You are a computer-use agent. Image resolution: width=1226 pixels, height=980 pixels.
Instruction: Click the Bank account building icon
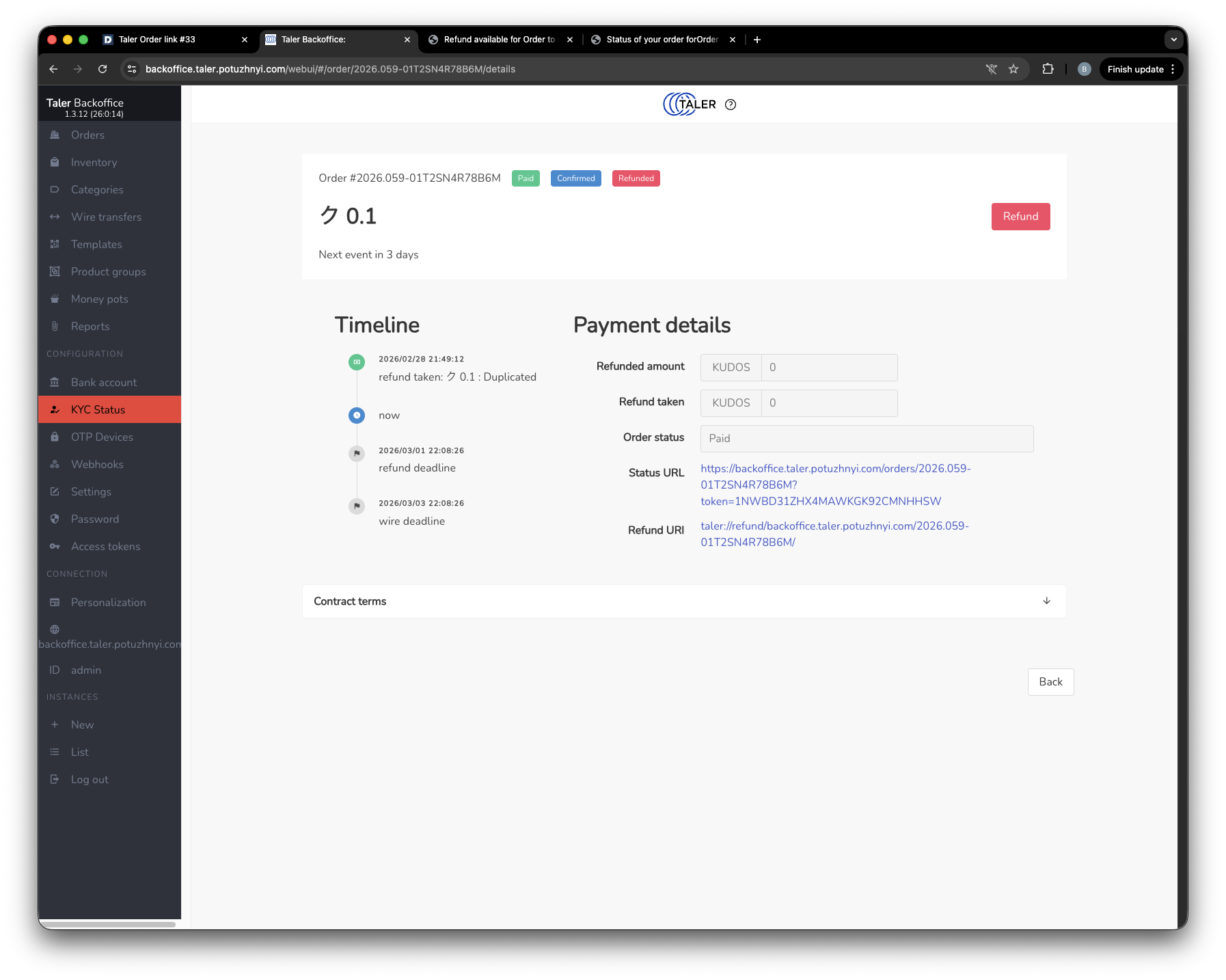coord(55,383)
